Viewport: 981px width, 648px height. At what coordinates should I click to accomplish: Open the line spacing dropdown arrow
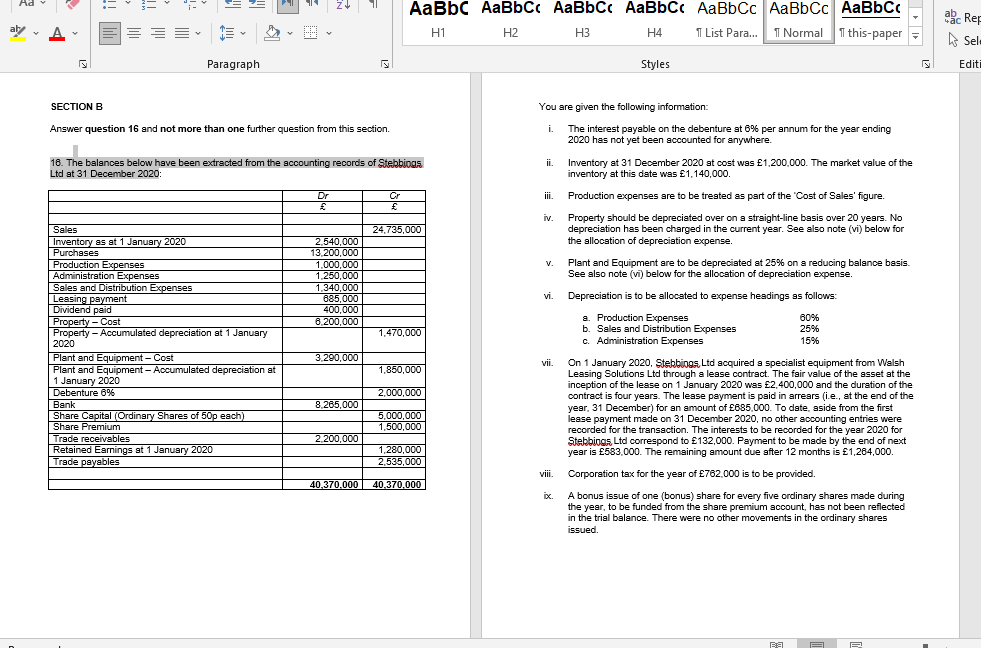[243, 33]
